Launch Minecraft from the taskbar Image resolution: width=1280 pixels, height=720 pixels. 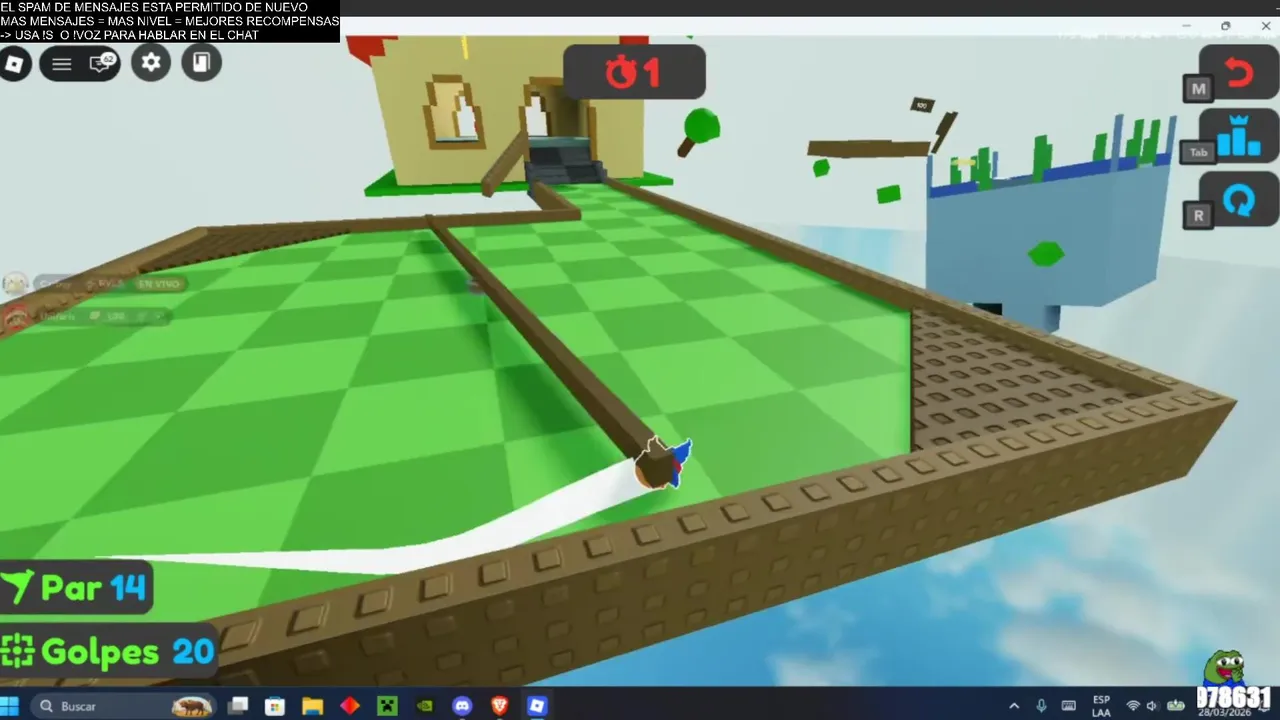coord(387,706)
